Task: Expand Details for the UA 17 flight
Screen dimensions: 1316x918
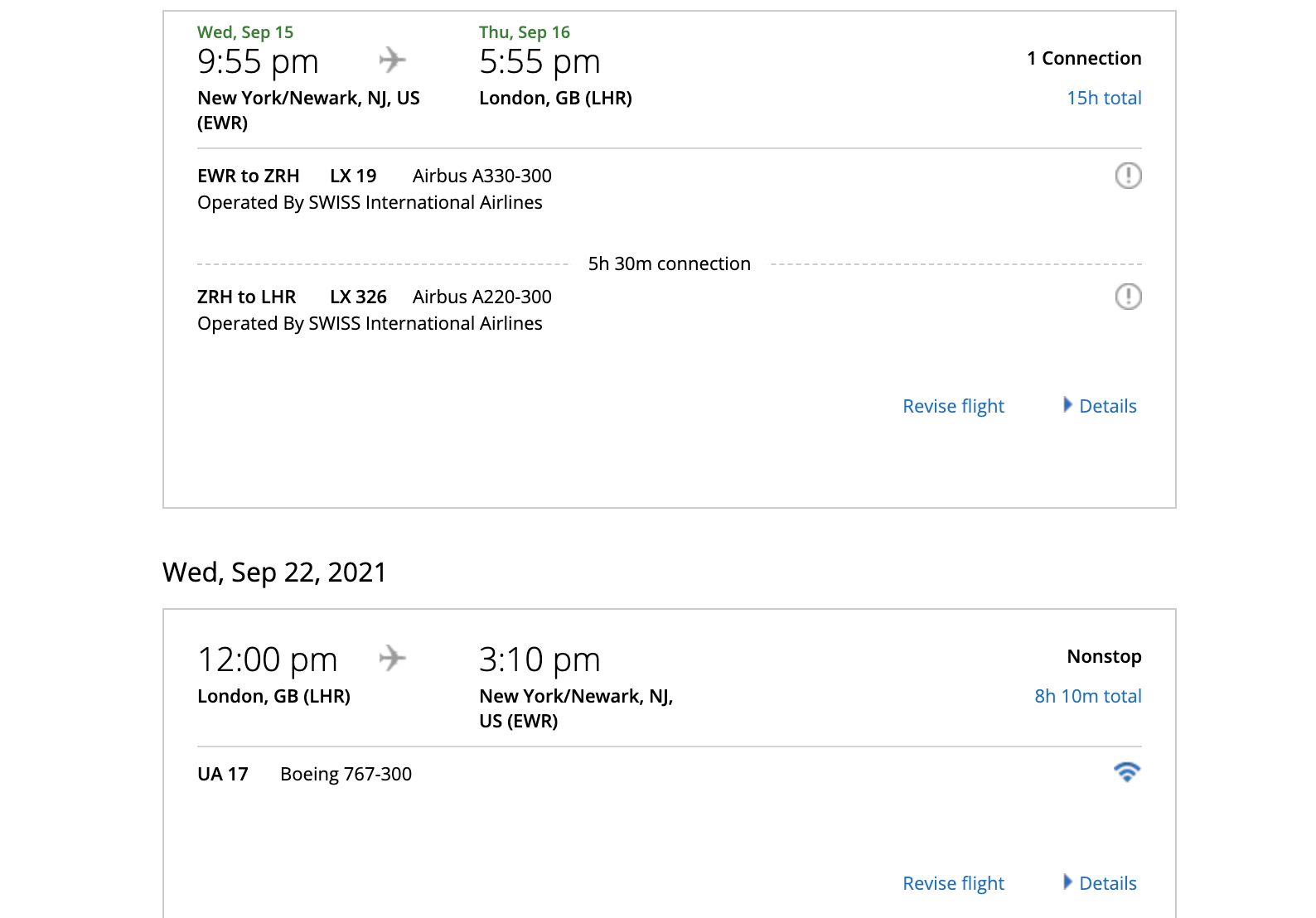Action: (x=1100, y=883)
